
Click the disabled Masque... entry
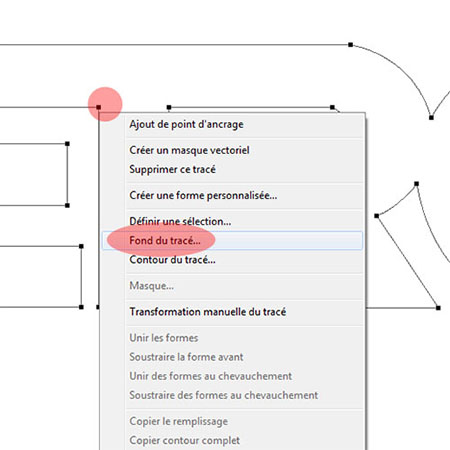pyautogui.click(x=232, y=286)
